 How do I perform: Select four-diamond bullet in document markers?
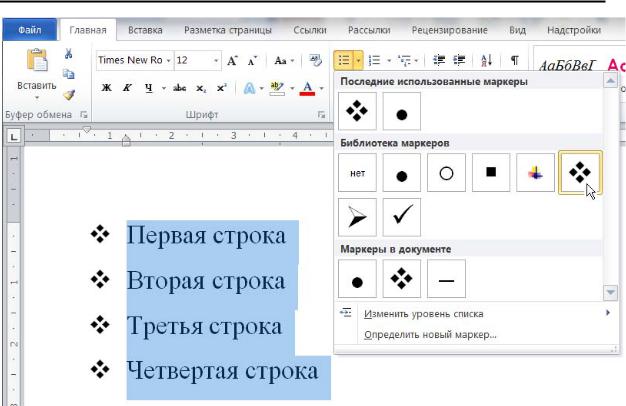(402, 279)
